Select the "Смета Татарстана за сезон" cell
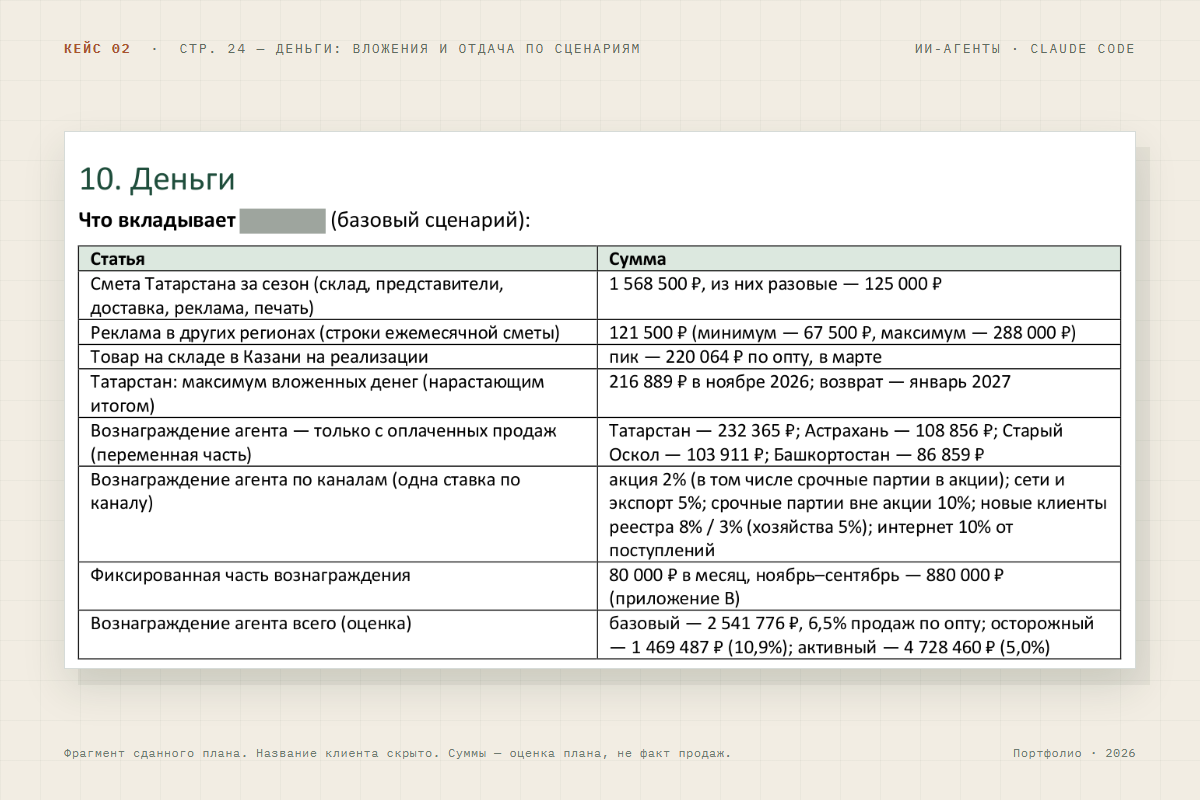 click(338, 296)
